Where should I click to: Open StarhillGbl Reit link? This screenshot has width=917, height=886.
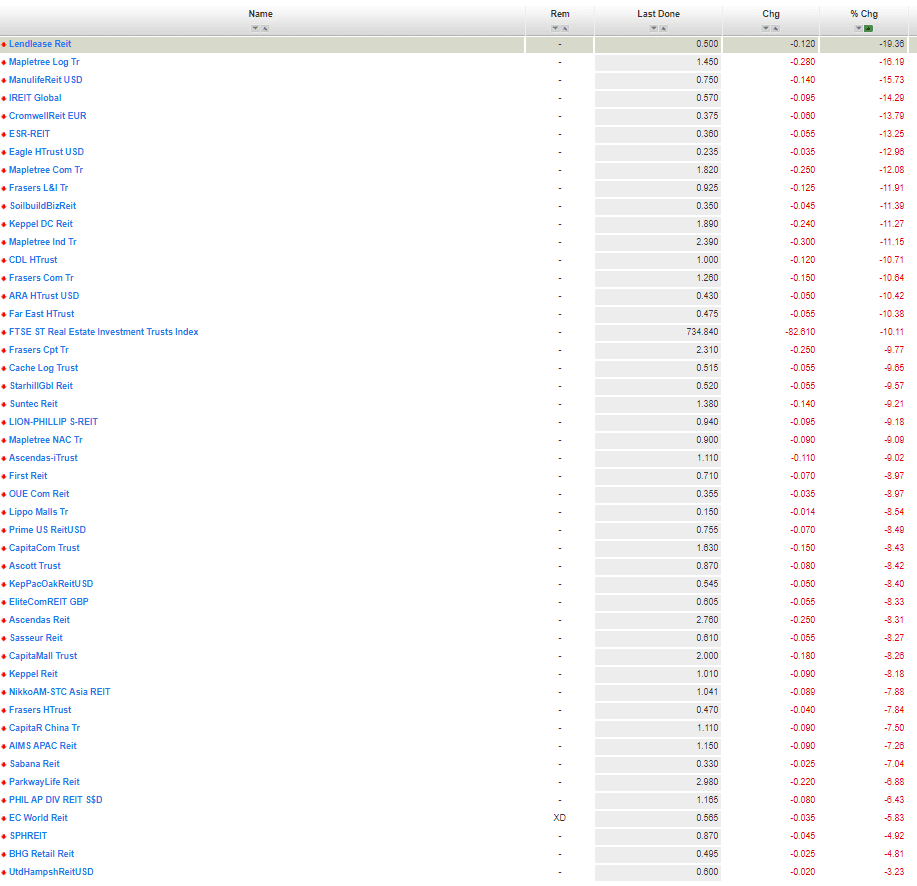[41, 386]
